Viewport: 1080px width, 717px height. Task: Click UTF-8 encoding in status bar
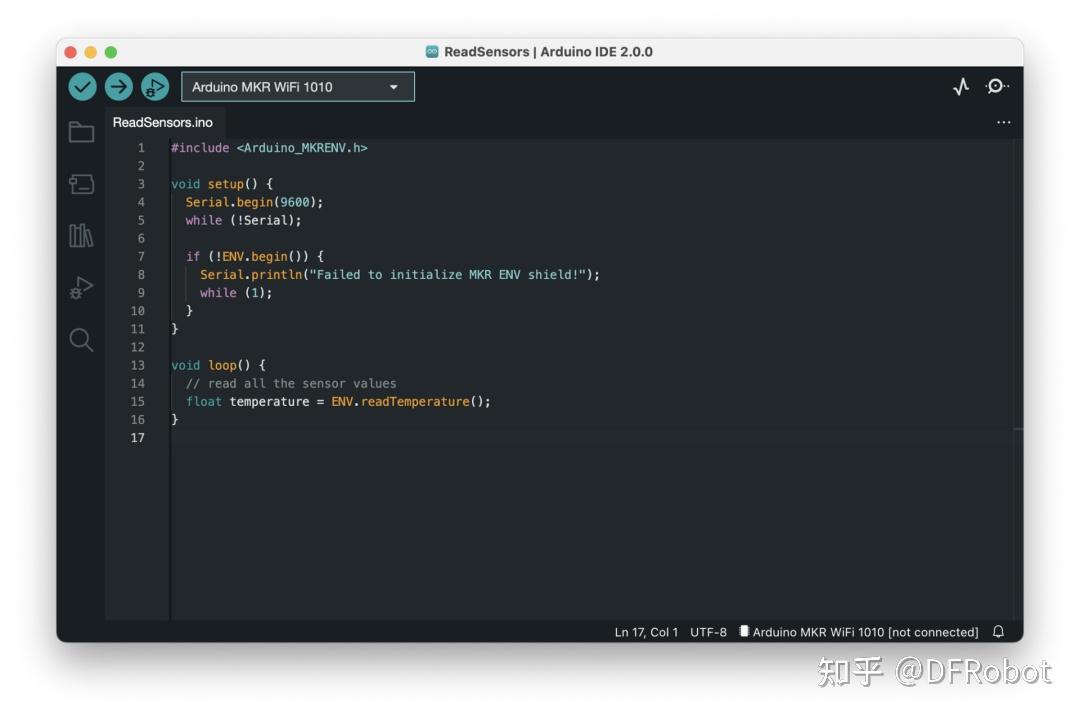tap(708, 631)
